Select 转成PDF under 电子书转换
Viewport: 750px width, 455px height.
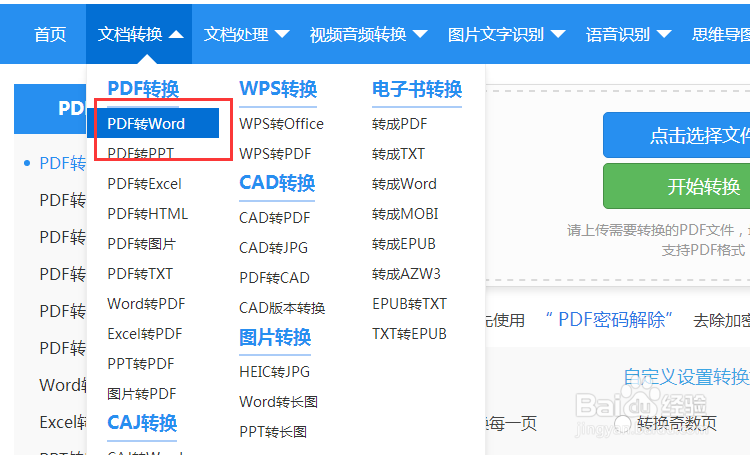[x=399, y=124]
